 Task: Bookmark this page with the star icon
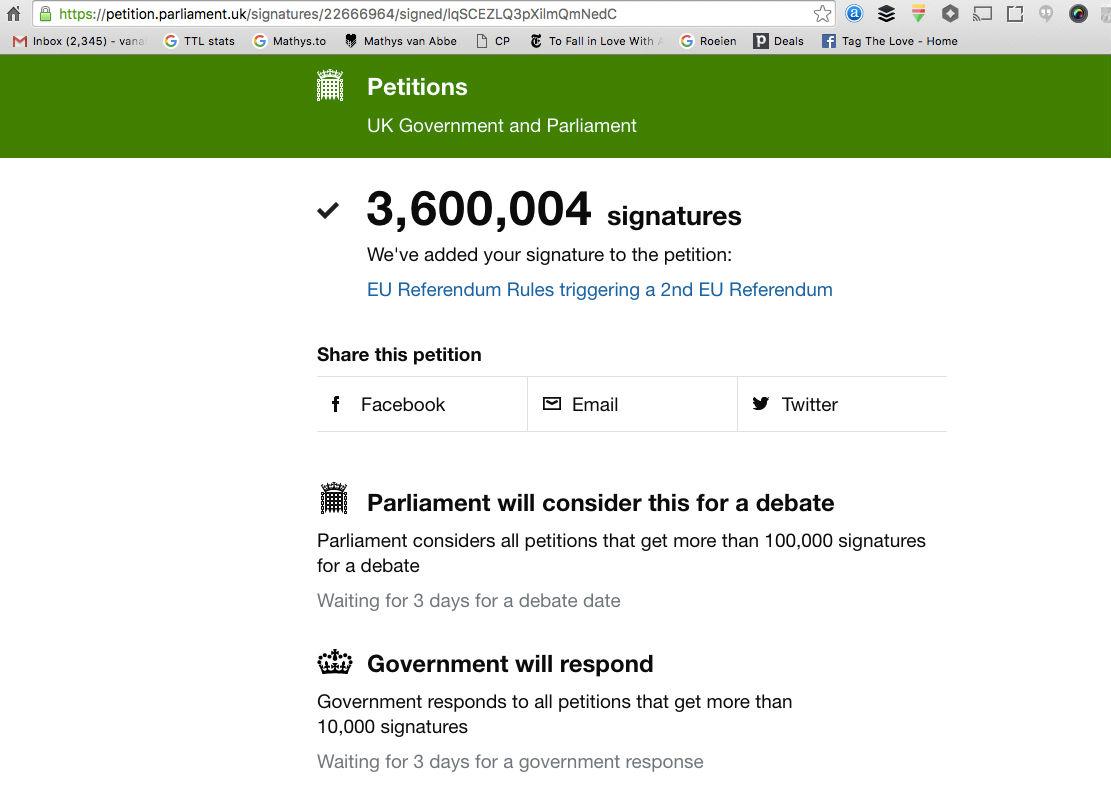click(x=822, y=14)
